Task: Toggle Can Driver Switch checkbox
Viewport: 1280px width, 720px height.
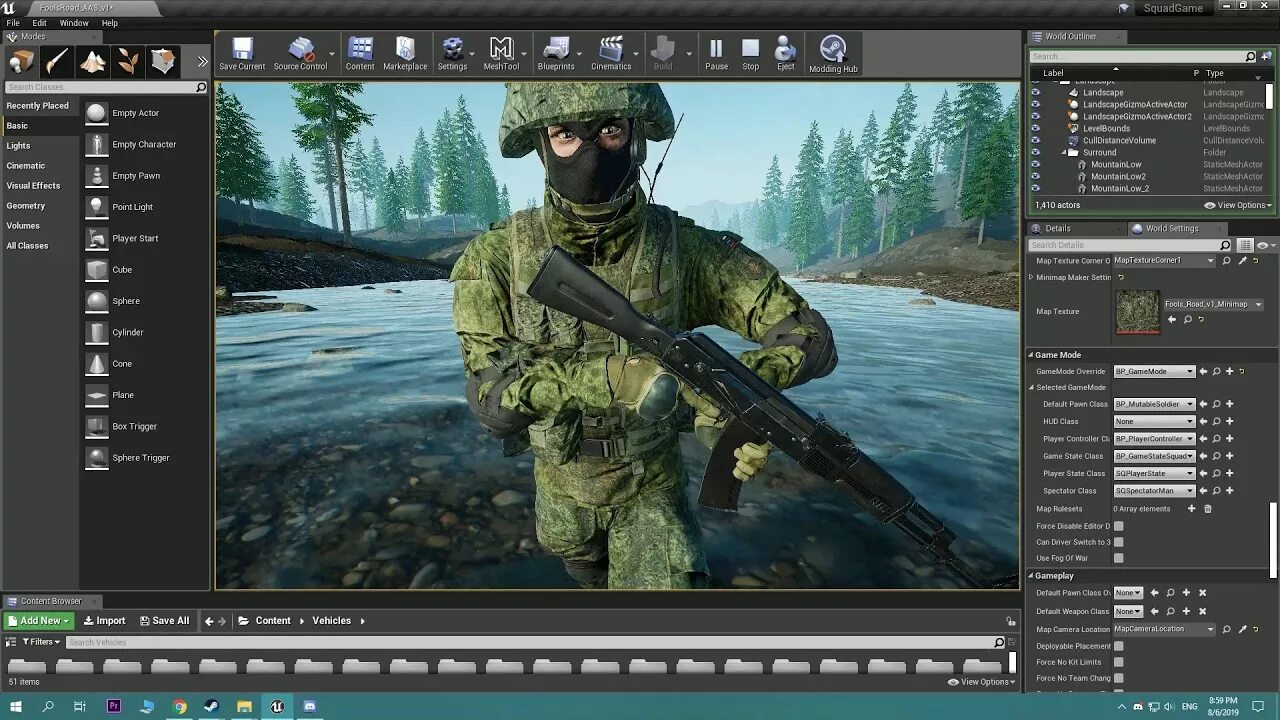Action: coord(1119,542)
